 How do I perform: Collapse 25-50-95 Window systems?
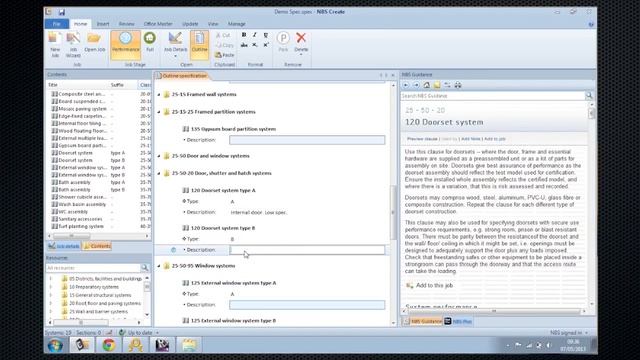coord(159,266)
